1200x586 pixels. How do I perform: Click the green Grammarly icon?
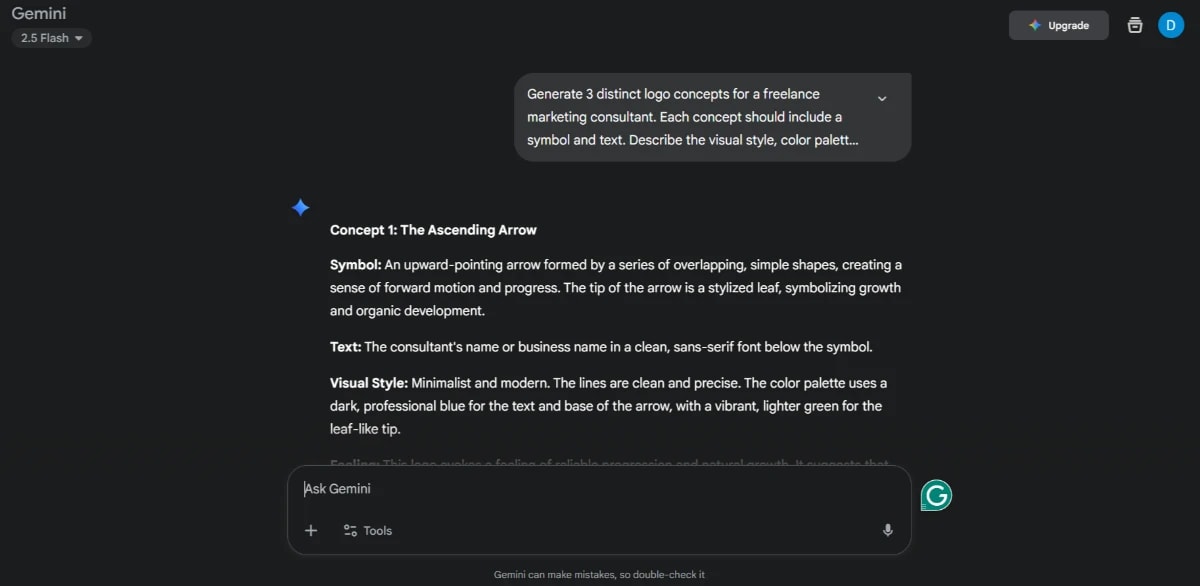[x=936, y=495]
